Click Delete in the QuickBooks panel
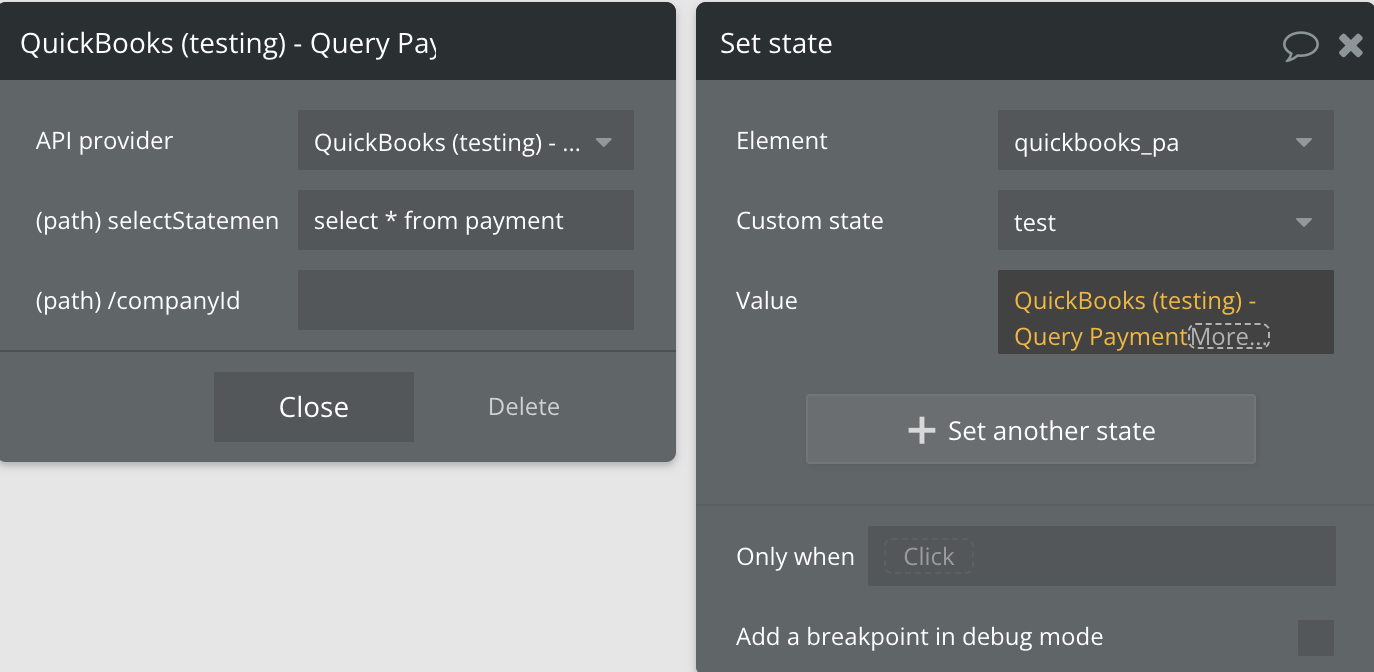1374x672 pixels. point(523,407)
